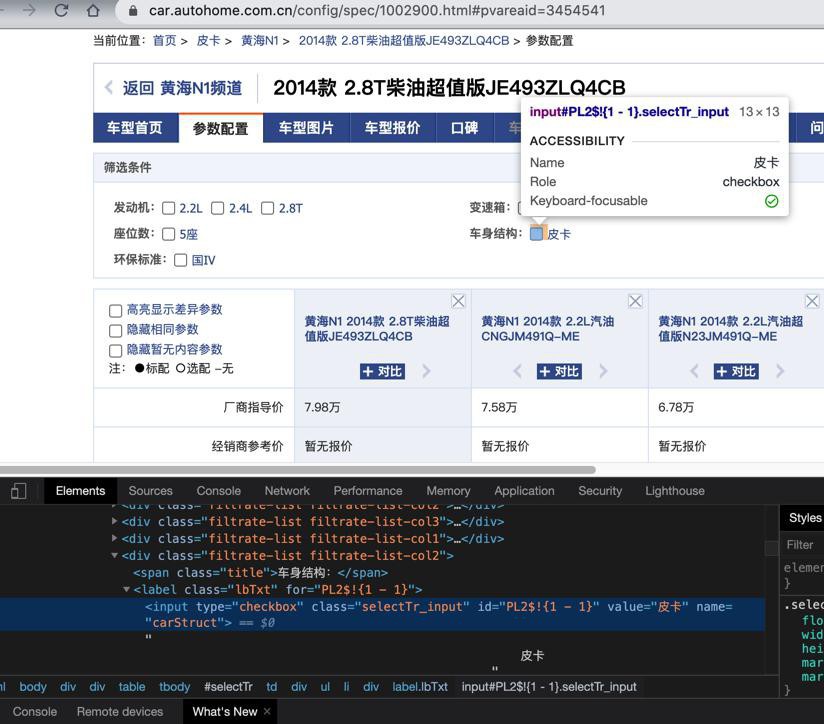Image resolution: width=824 pixels, height=724 pixels.
Task: Collapse the filtrate-list-col2 div node
Action: 115,555
